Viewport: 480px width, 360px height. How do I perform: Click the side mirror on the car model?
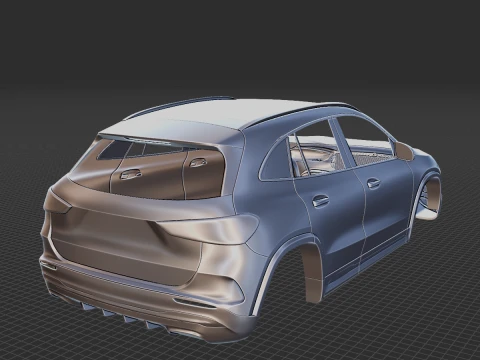(x=405, y=151)
